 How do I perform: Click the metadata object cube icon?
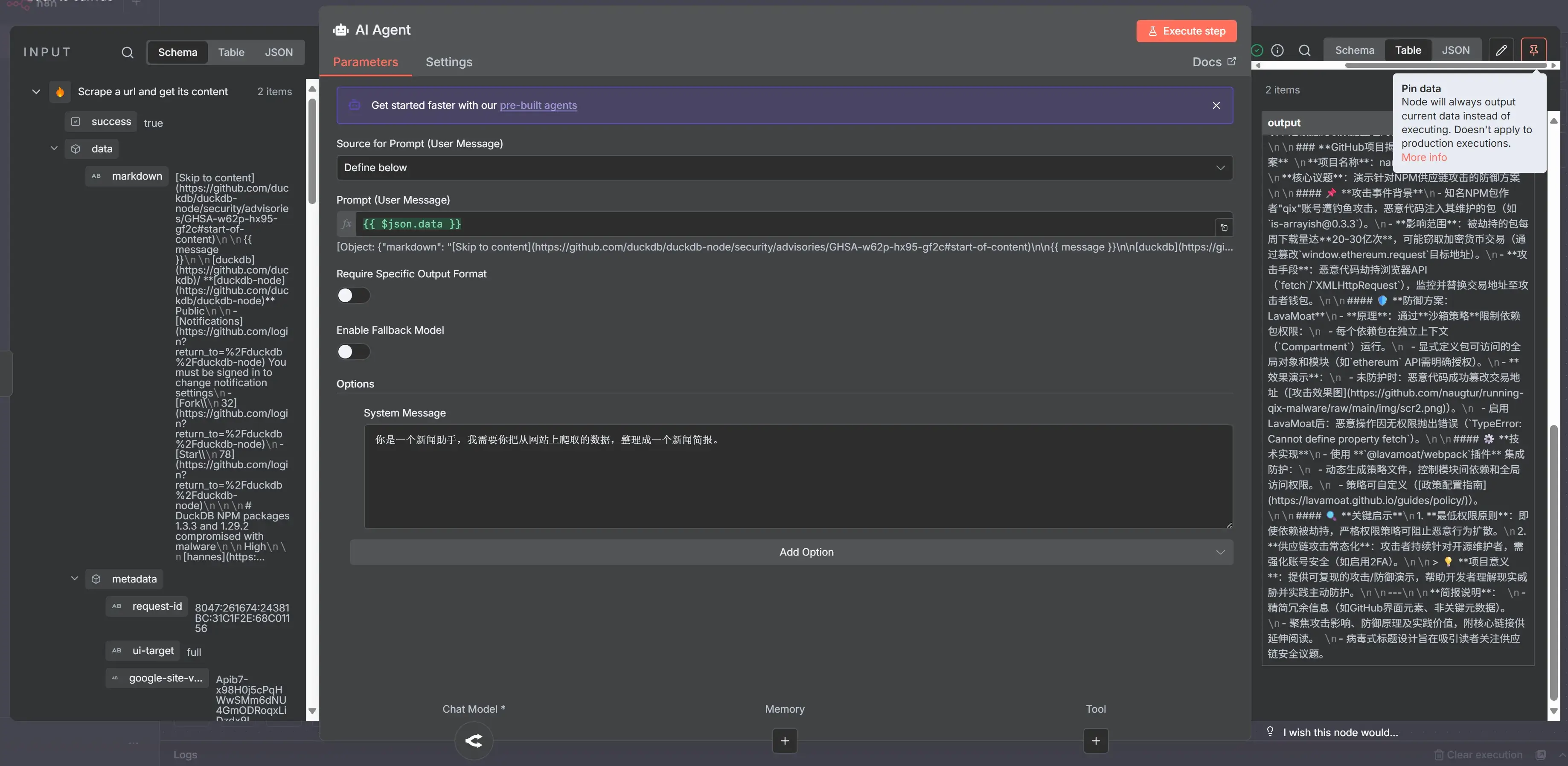[96, 579]
